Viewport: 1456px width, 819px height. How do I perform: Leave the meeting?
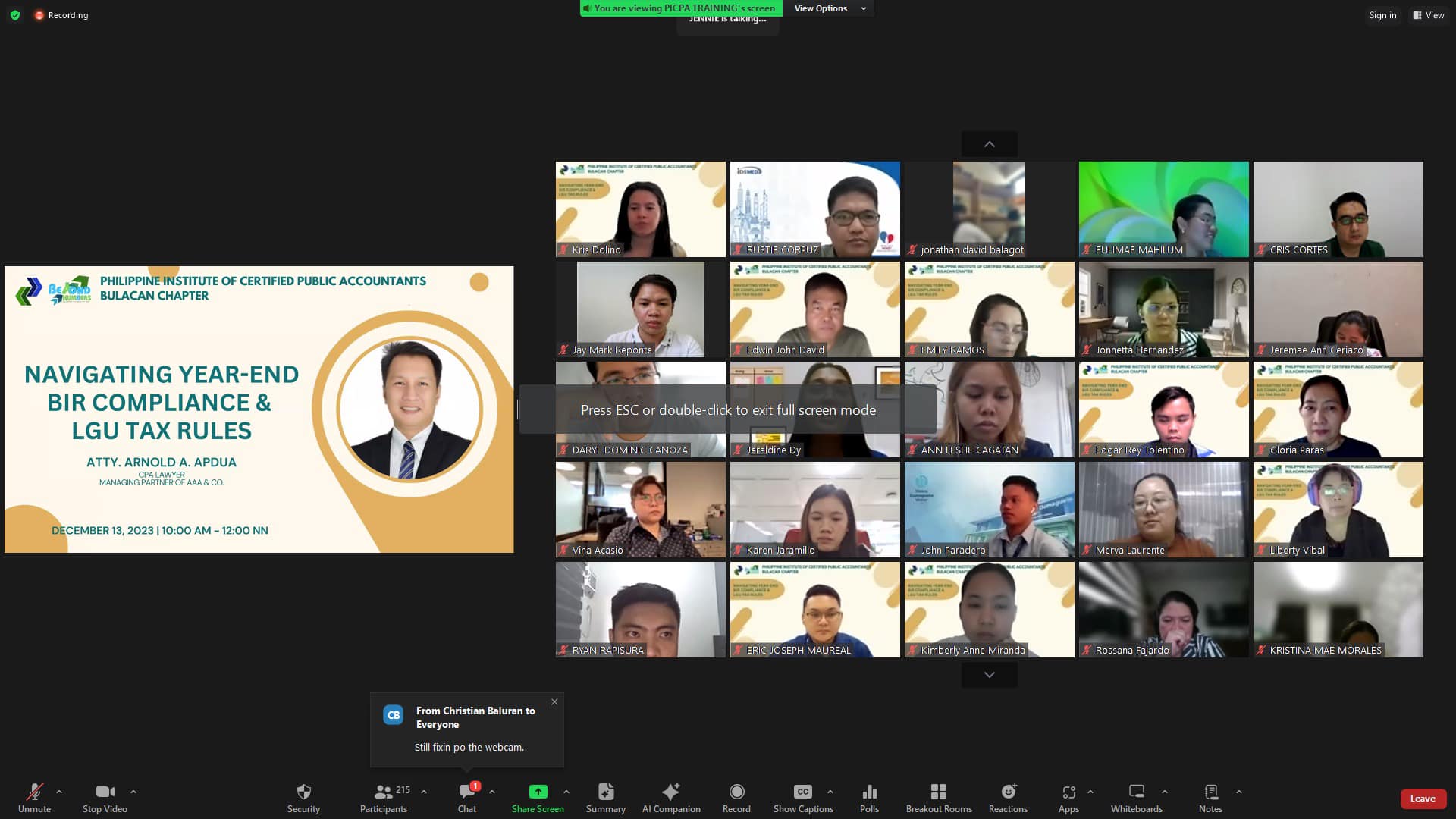pyautogui.click(x=1423, y=799)
